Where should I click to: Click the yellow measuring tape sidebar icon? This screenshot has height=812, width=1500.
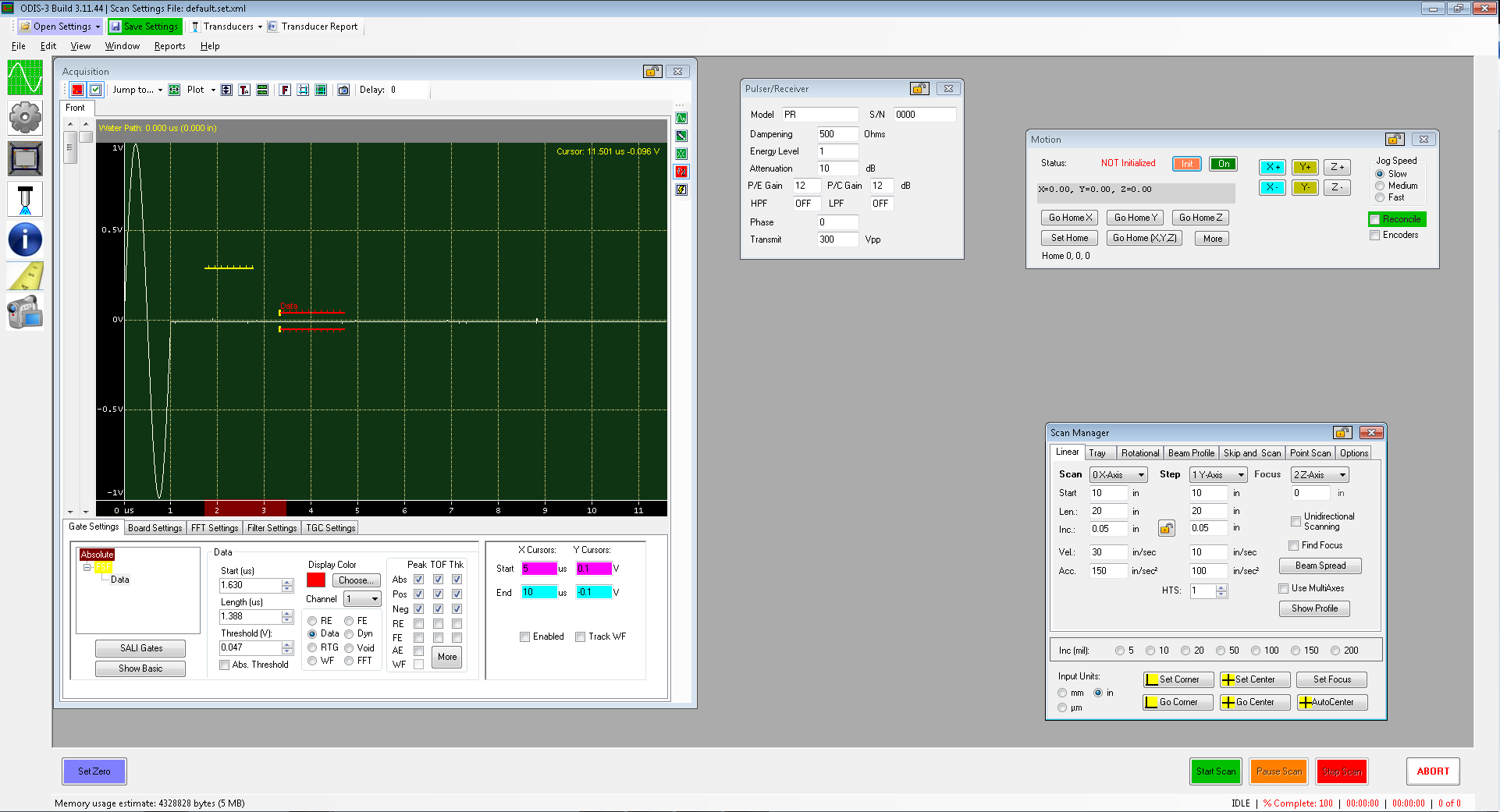click(x=25, y=276)
